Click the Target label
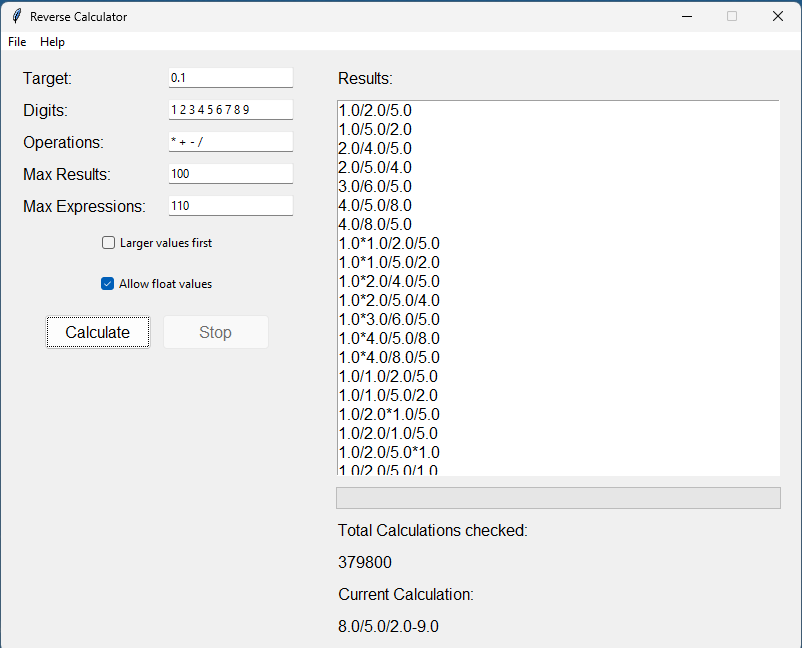Viewport: 802px width, 648px height. [x=47, y=78]
